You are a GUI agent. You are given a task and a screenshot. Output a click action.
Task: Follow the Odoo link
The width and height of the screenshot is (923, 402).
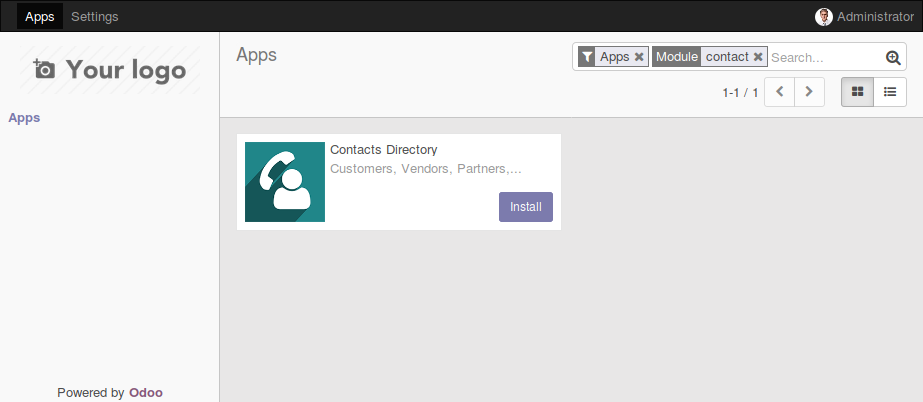(x=146, y=393)
